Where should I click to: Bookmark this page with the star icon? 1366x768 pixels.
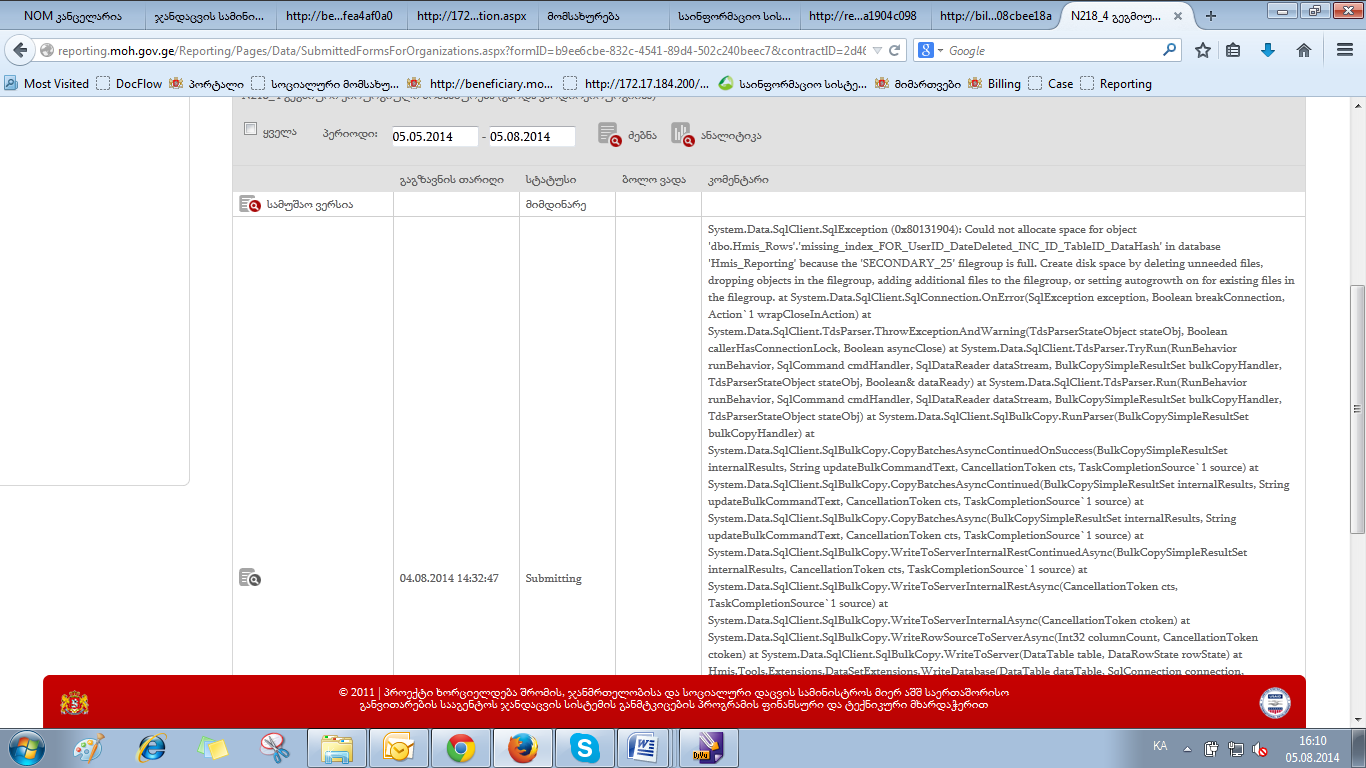pos(1203,50)
